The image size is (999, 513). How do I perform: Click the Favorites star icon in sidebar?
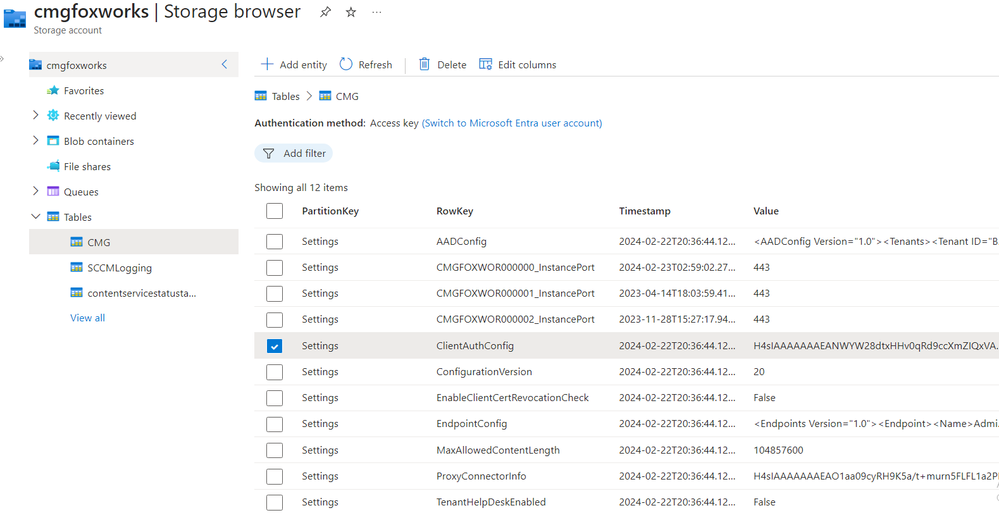[53, 90]
